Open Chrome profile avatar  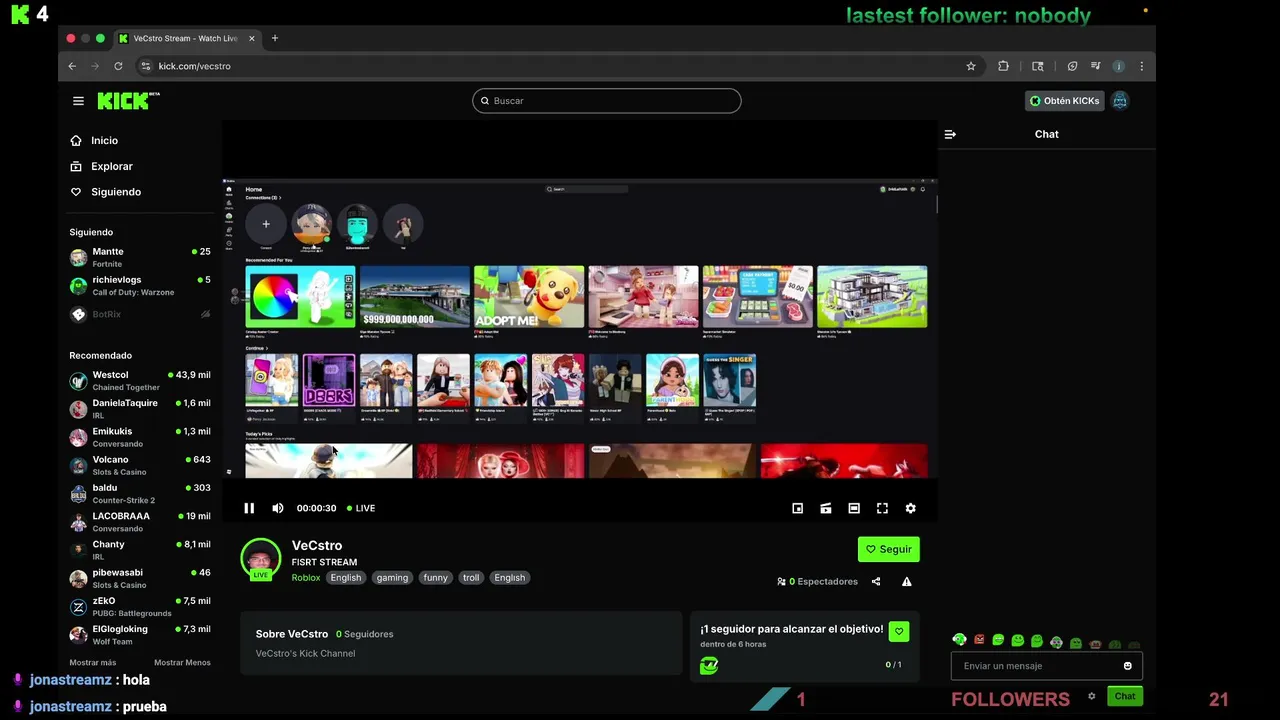(x=1119, y=66)
